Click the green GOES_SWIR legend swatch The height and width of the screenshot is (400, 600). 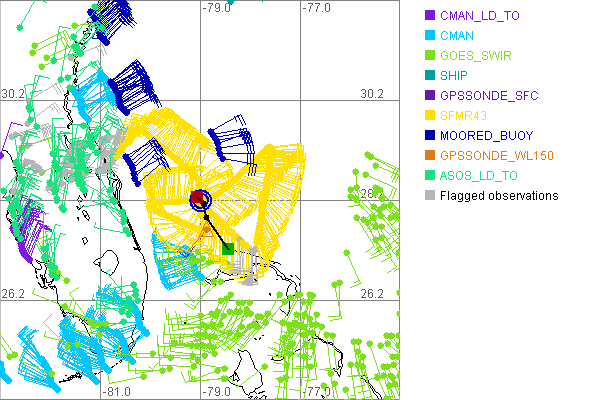coord(430,55)
